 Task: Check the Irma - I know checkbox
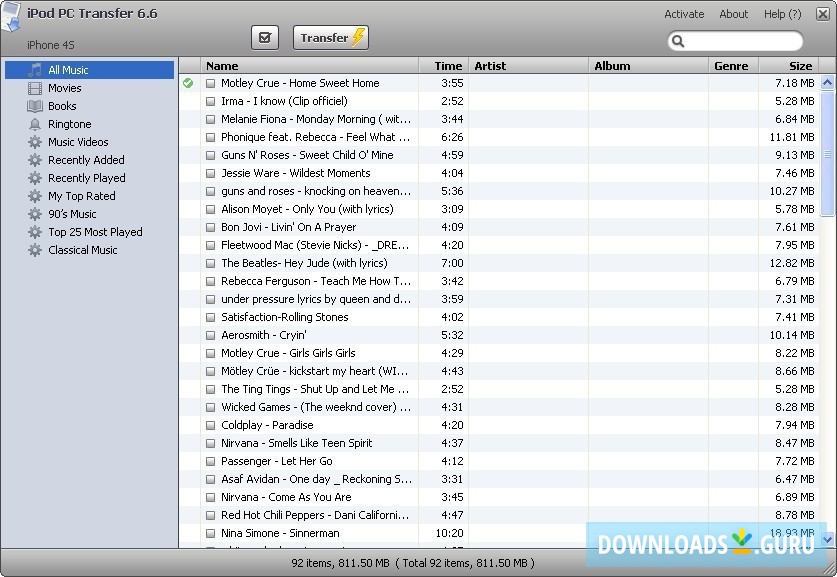coord(211,101)
